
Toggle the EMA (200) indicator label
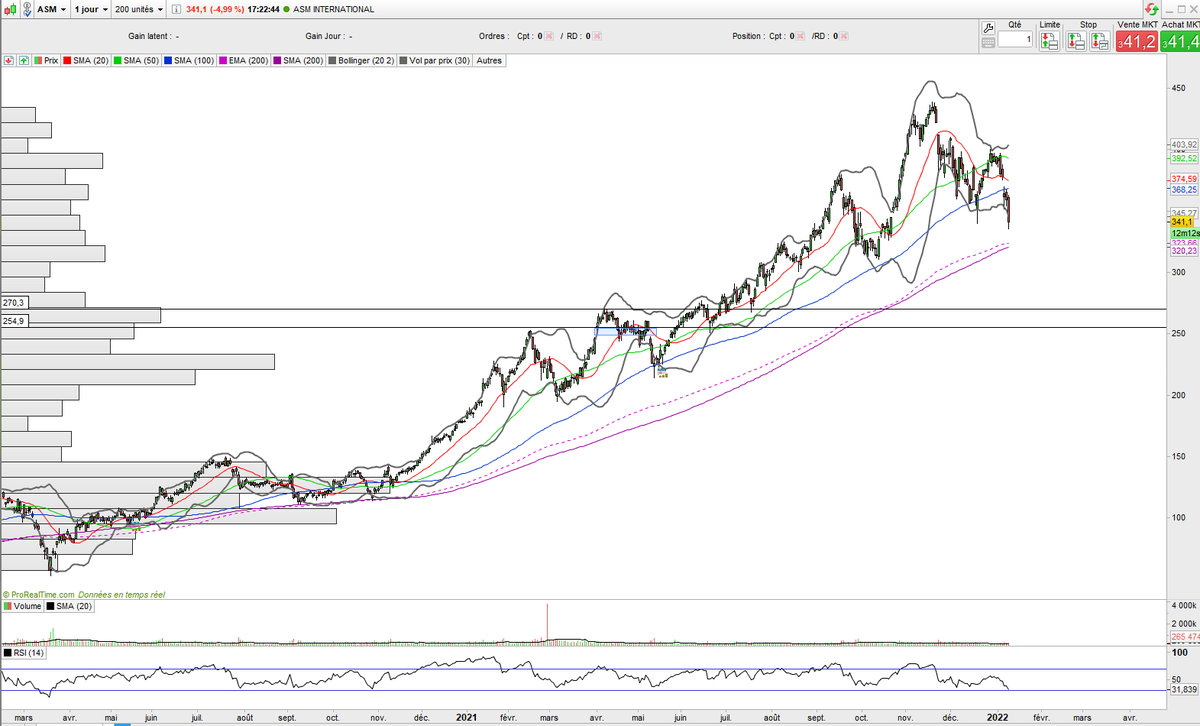pyautogui.click(x=246, y=61)
